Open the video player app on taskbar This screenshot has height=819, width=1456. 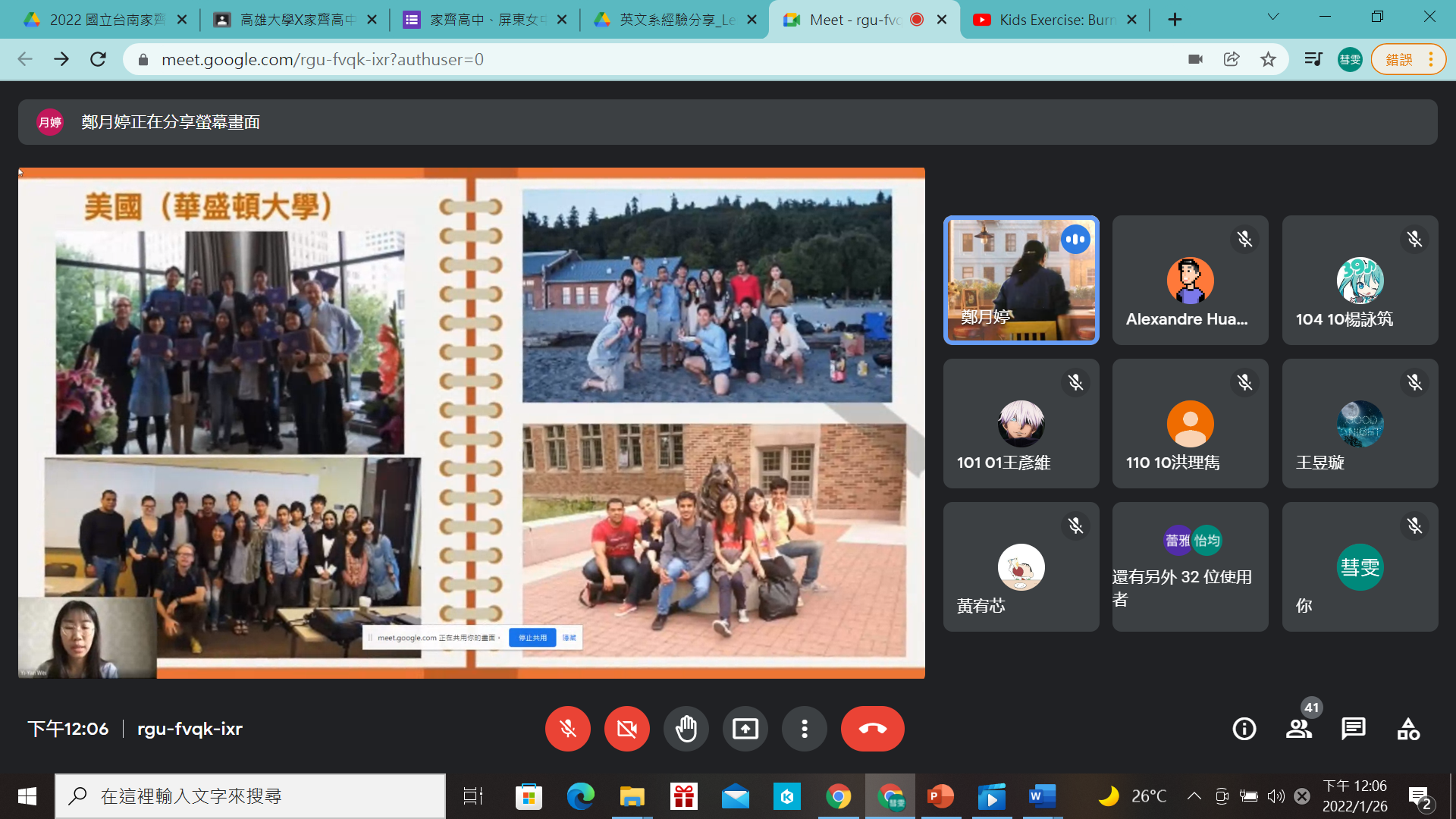pos(991,796)
